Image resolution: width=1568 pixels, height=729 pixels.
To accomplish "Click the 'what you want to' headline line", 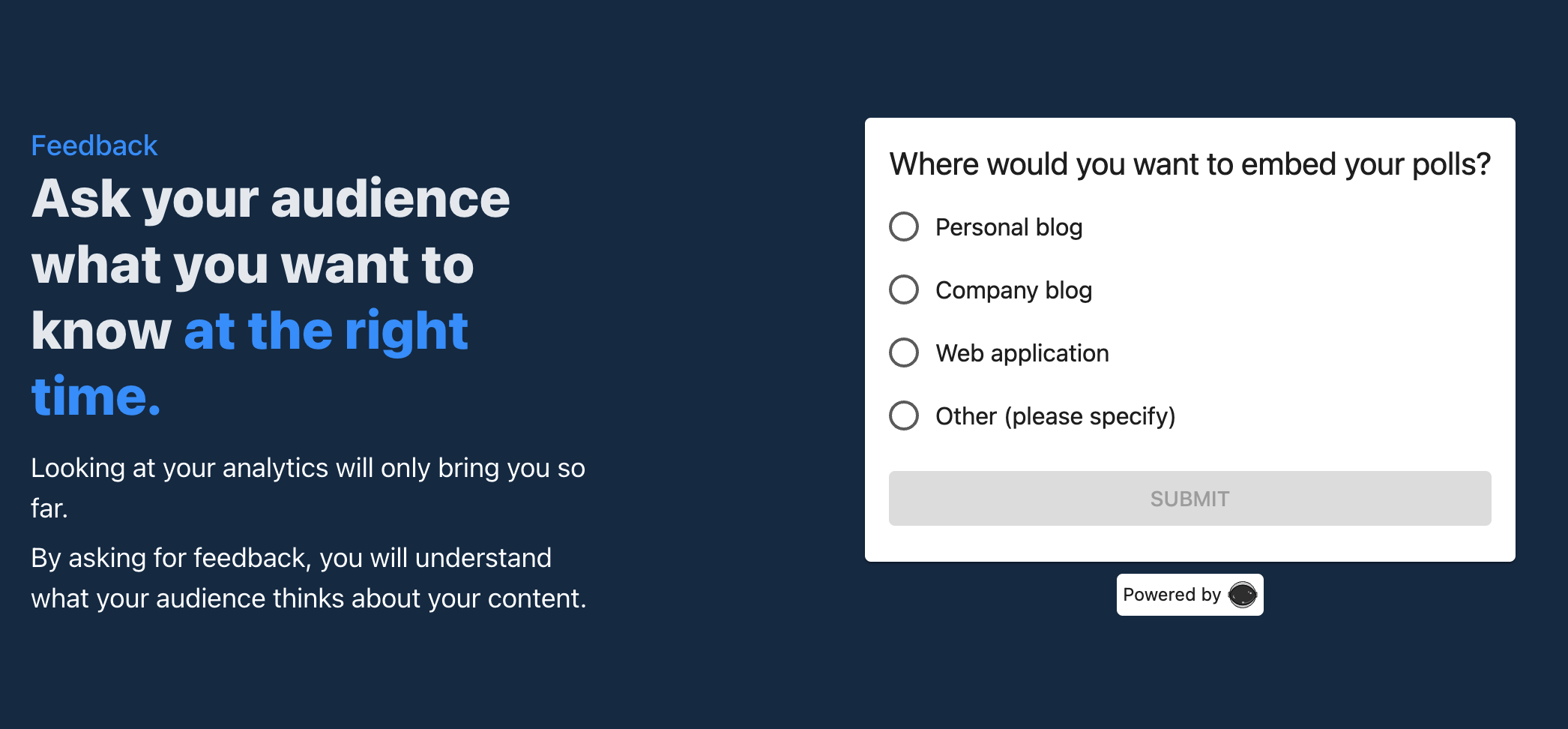I will (253, 265).
